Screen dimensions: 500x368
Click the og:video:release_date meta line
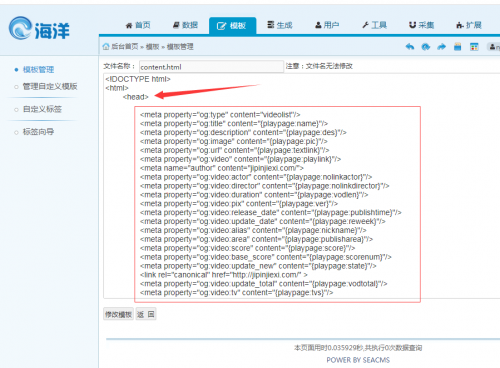point(271,213)
